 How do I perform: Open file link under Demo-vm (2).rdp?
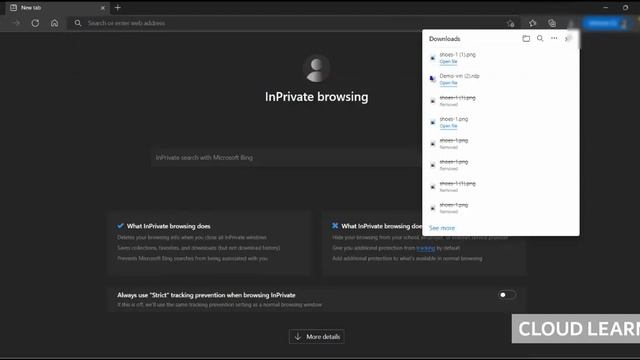[448, 83]
